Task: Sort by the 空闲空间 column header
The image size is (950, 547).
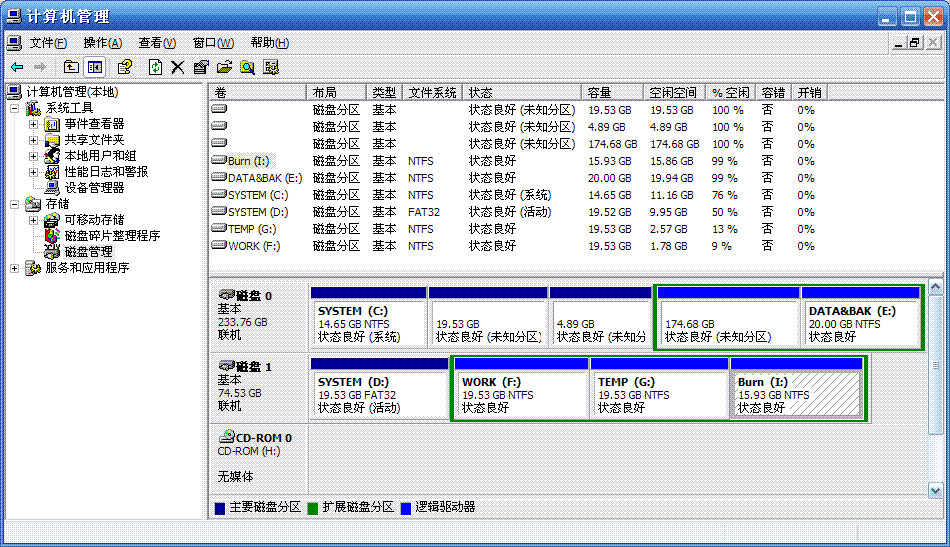Action: 674,93
